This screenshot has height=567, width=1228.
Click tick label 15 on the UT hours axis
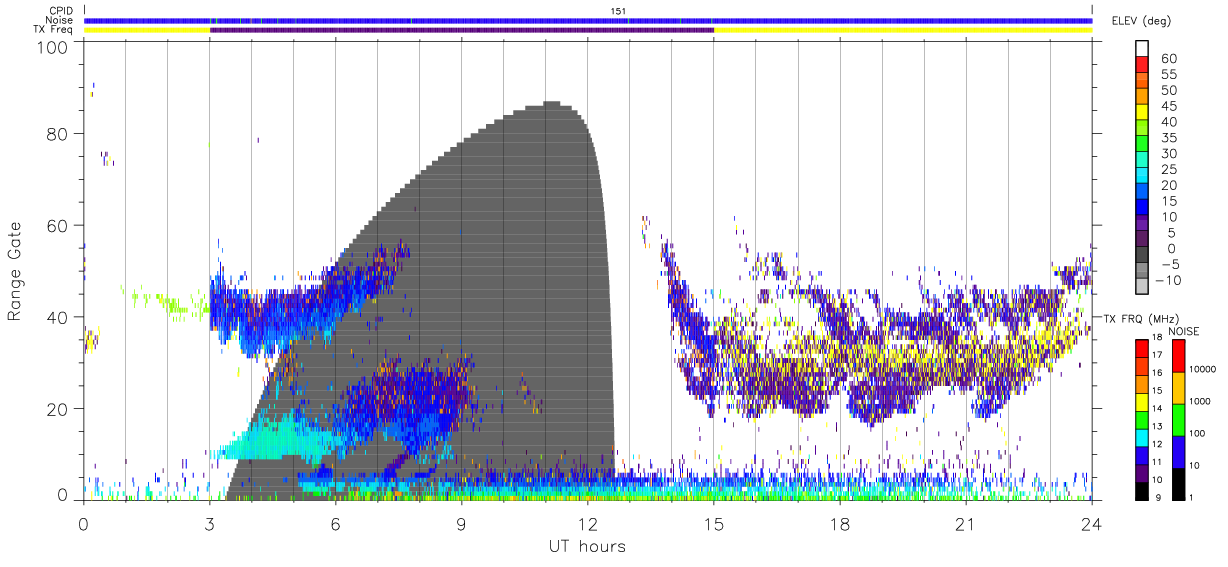click(714, 524)
